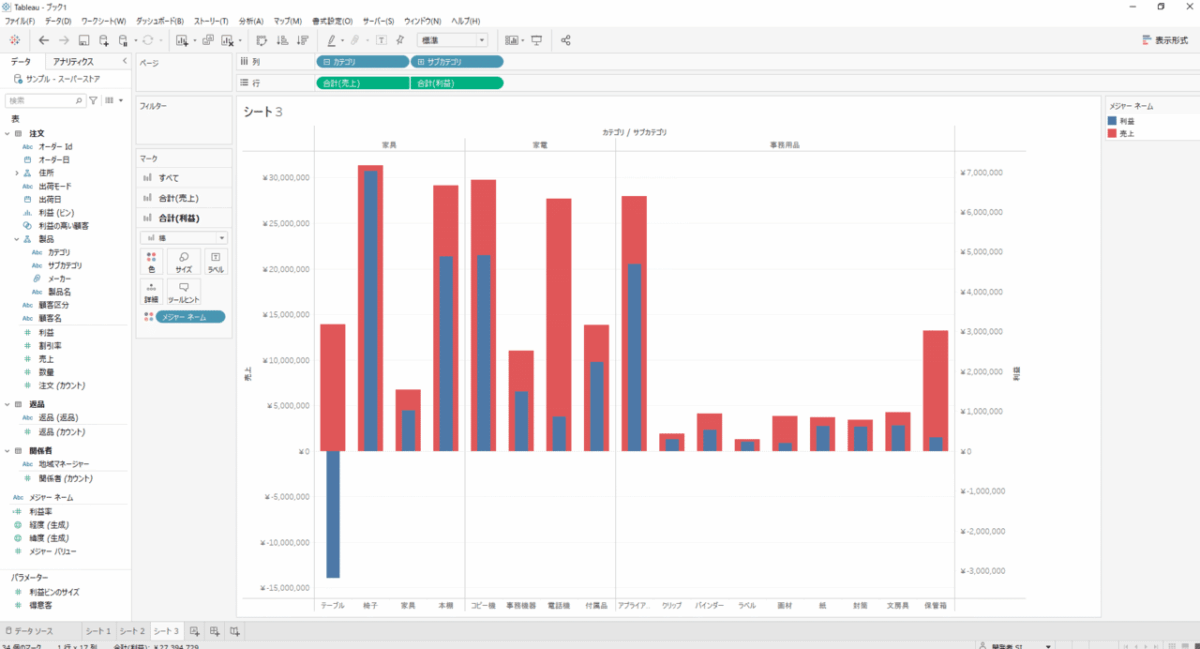Switch to the アナリティクス tab
The image size is (1200, 649).
click(x=77, y=61)
